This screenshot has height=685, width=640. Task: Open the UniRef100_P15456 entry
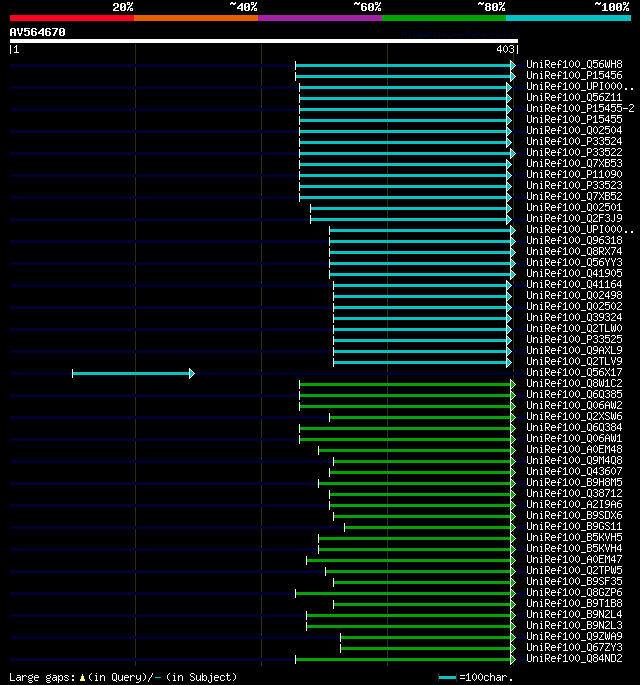(574, 76)
